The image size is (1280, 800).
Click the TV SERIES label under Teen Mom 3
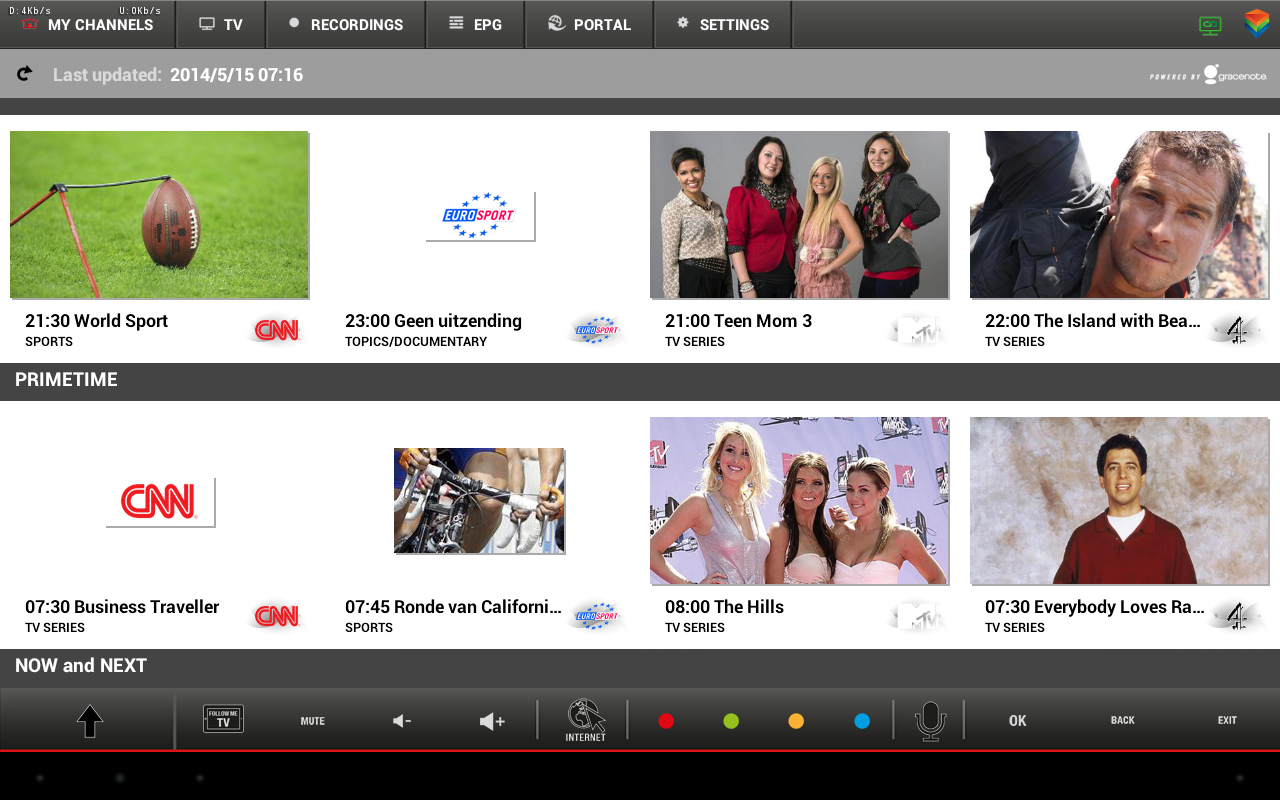(695, 342)
